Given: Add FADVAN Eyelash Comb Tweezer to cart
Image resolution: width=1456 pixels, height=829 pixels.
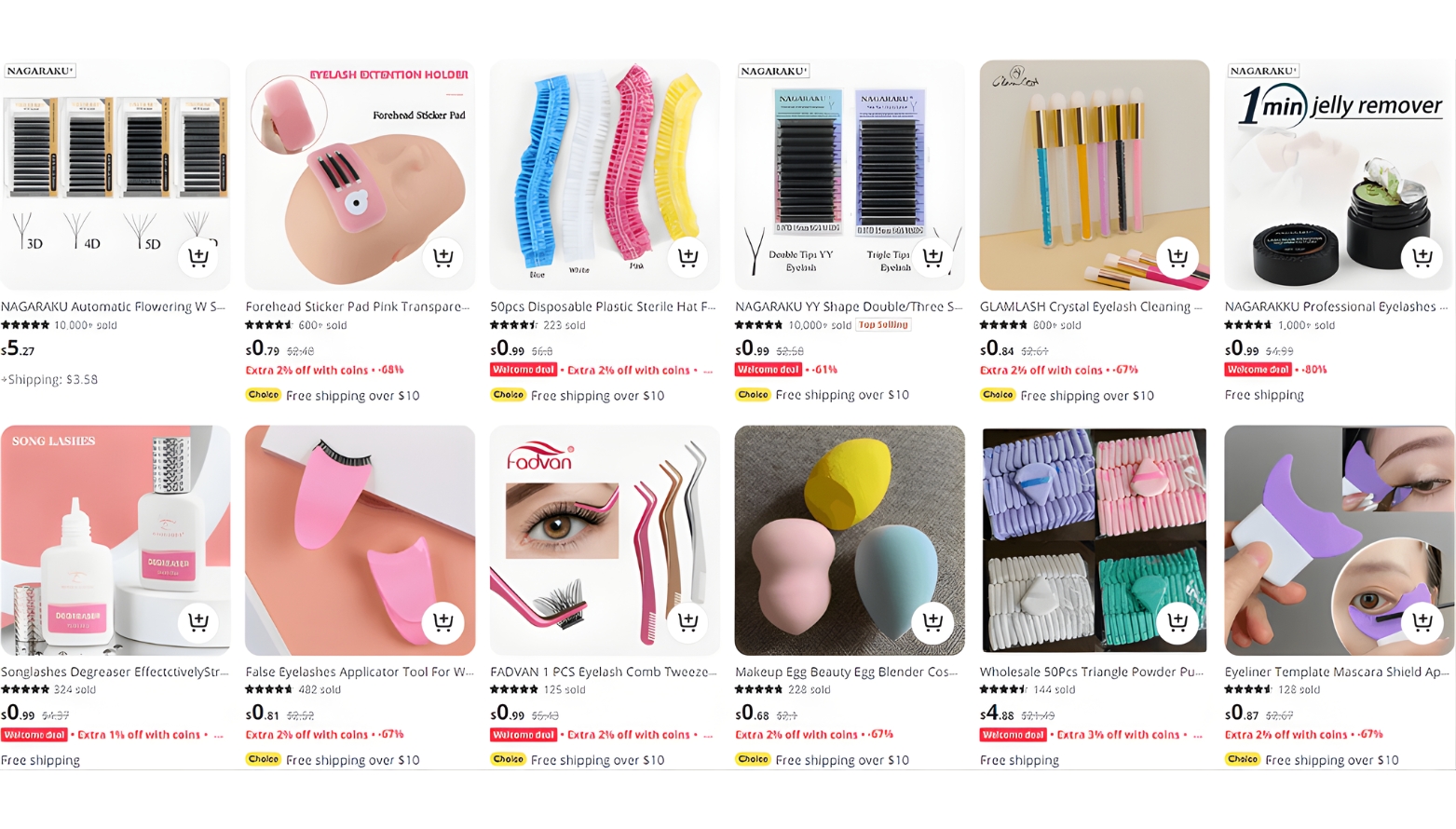Looking at the screenshot, I should [688, 621].
